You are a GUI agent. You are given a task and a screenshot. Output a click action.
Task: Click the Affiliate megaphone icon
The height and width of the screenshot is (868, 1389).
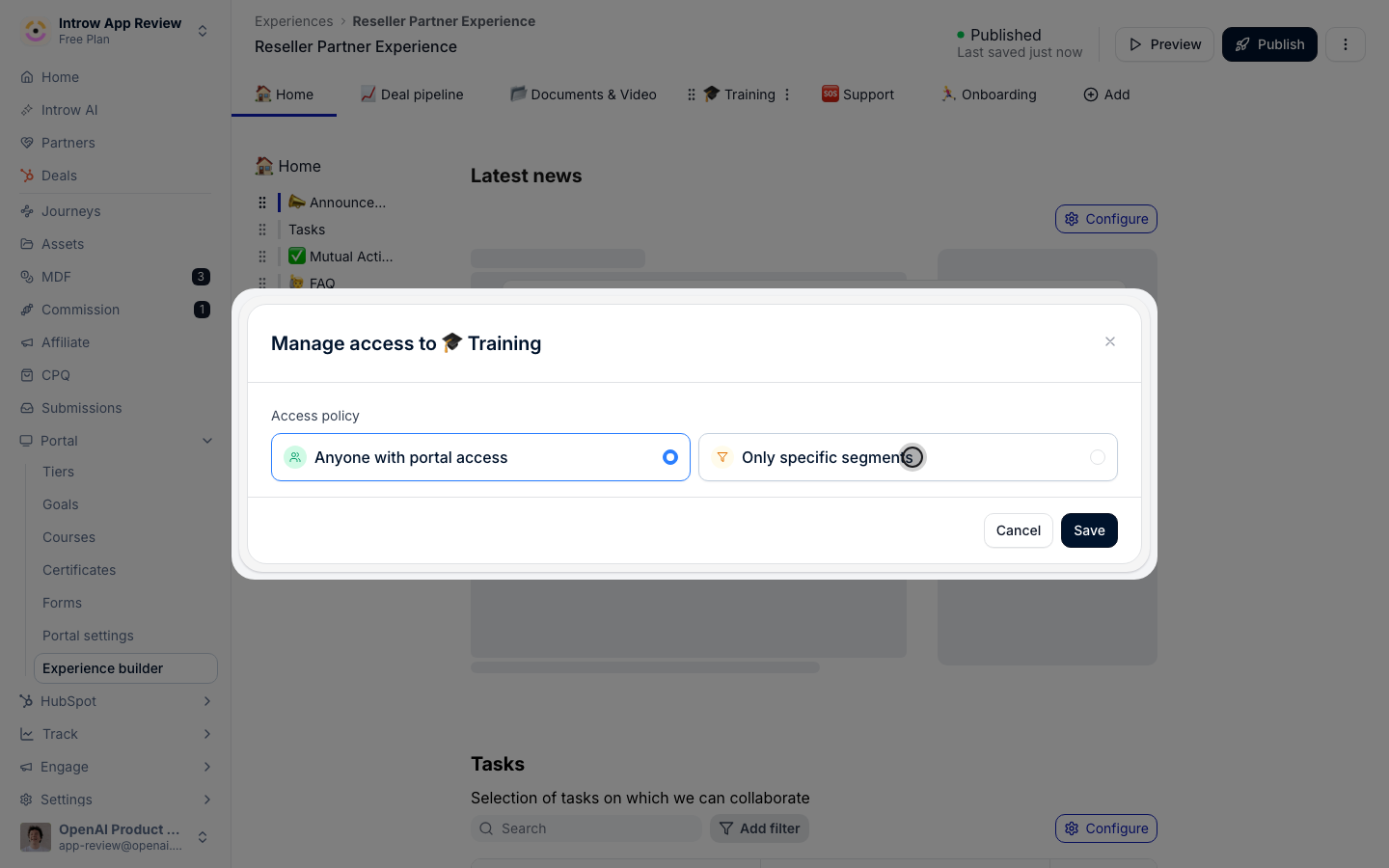[x=27, y=342]
